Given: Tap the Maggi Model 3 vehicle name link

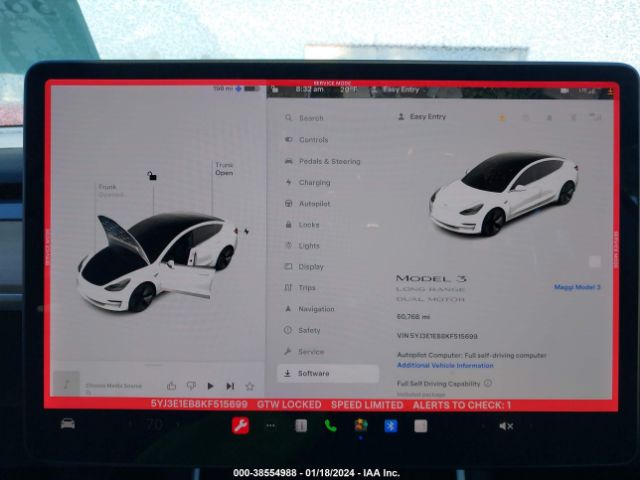Looking at the screenshot, I should [577, 287].
